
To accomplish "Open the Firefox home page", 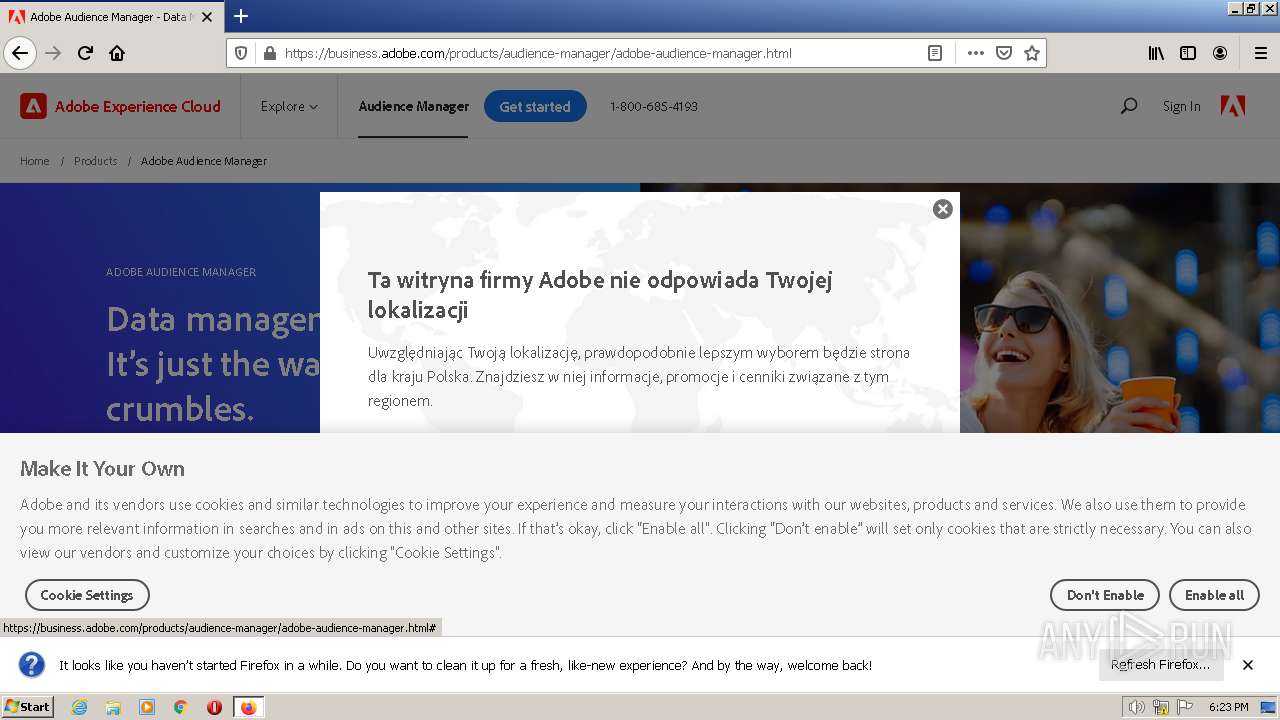I will (x=117, y=53).
